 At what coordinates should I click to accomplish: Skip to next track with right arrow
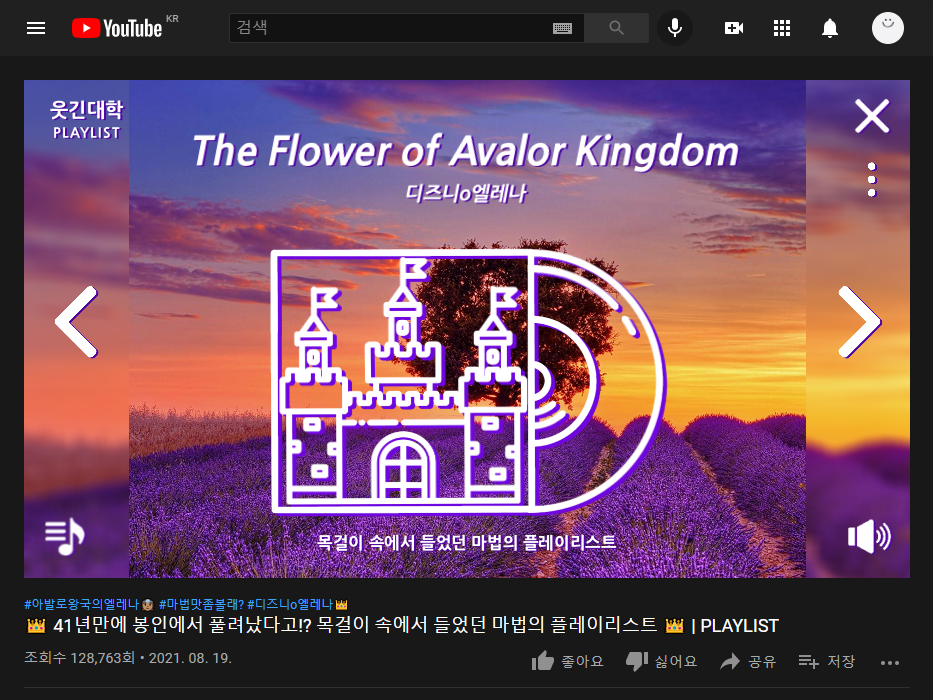click(859, 321)
